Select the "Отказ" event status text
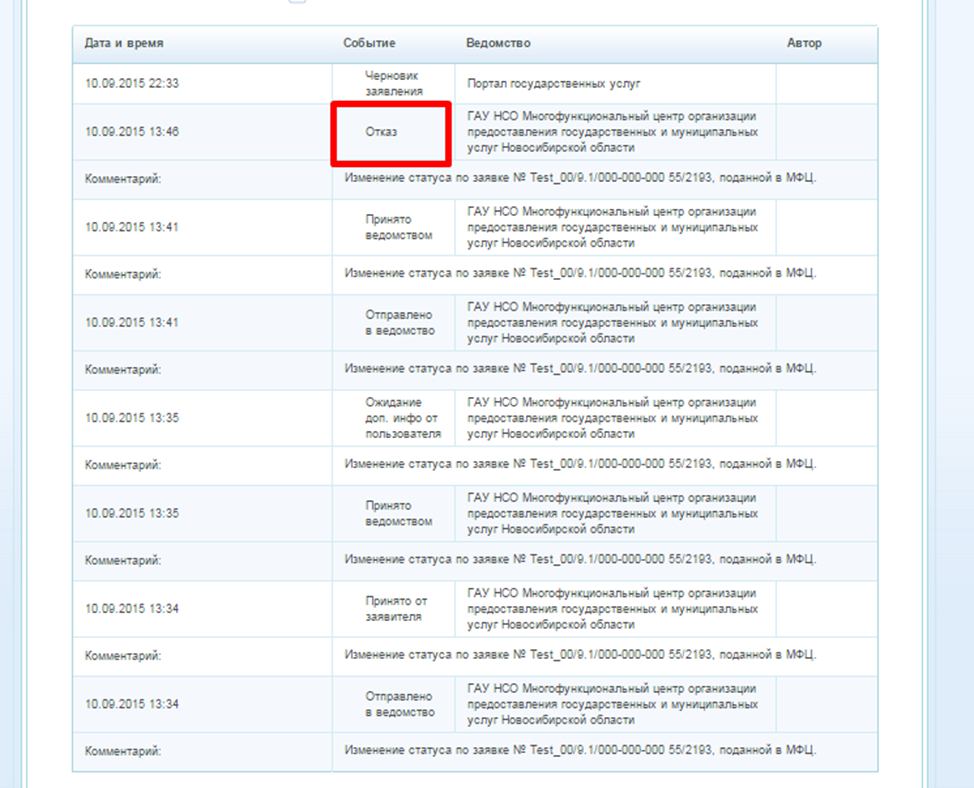Image resolution: width=974 pixels, height=788 pixels. 381,132
